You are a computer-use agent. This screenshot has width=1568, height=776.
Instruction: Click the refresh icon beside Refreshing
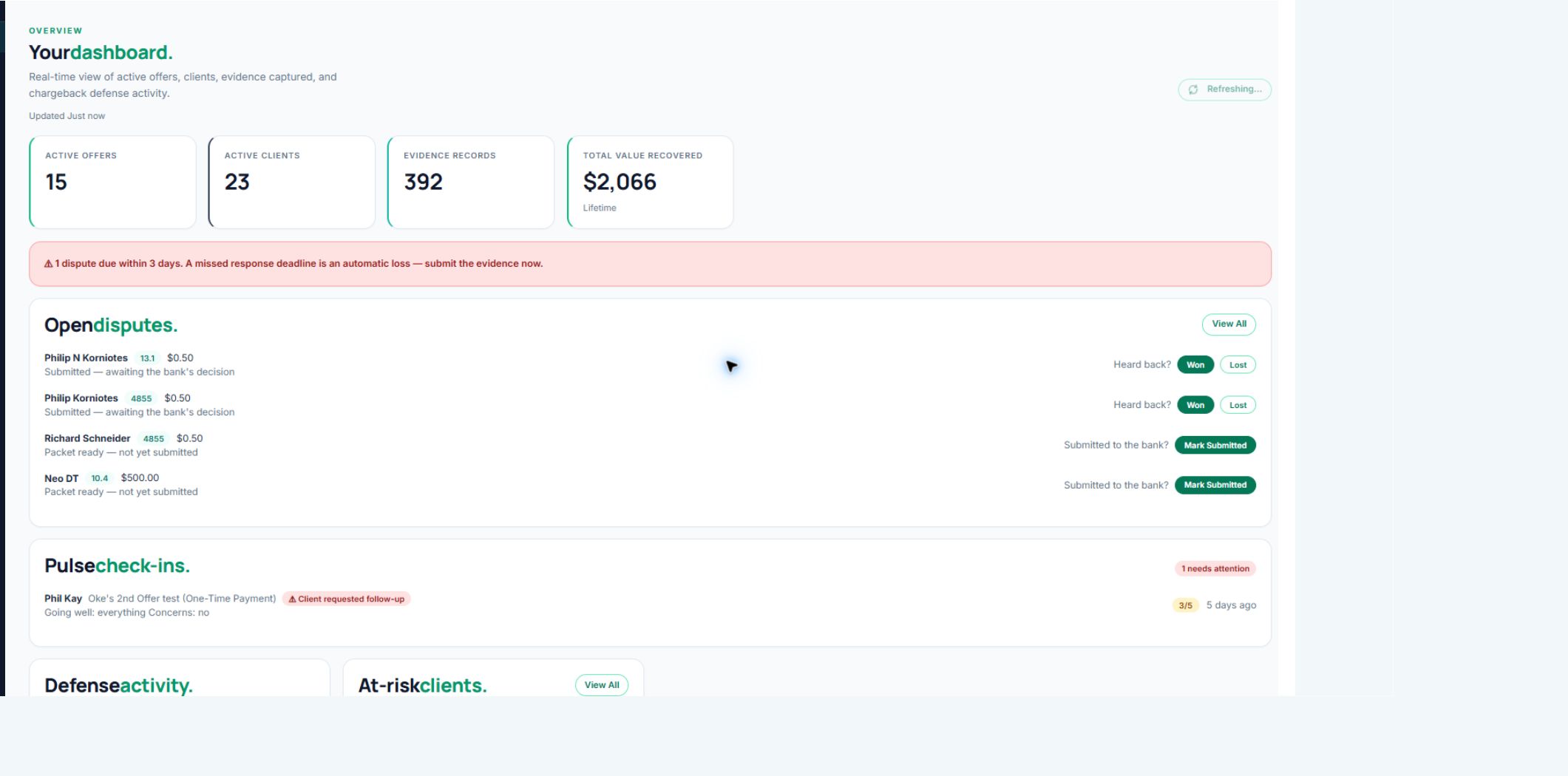[1193, 89]
